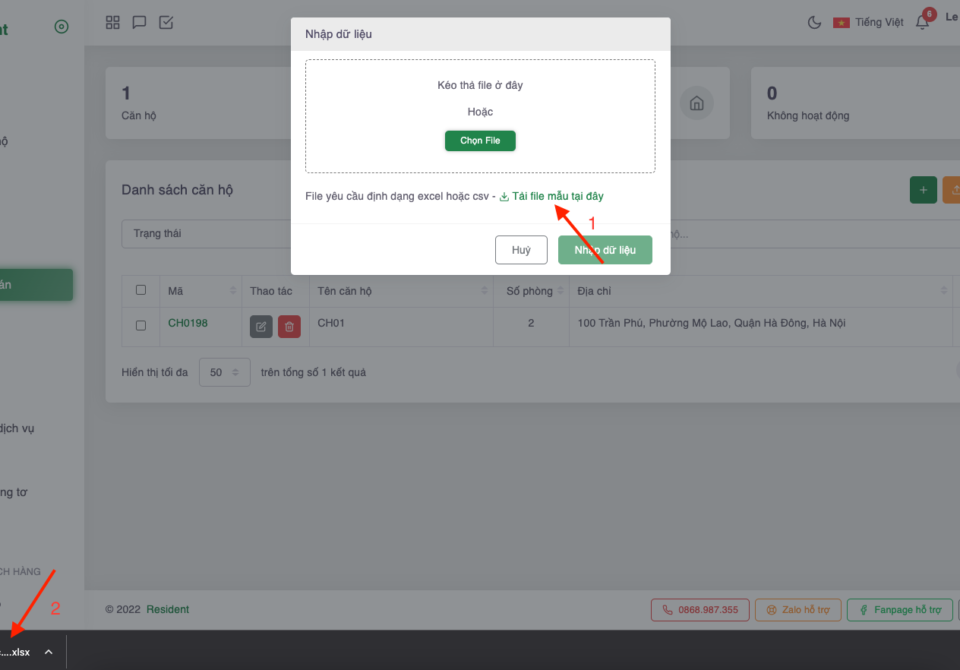The width and height of the screenshot is (960, 670).
Task: Click the sidebar collapse circle icon
Action: pyautogui.click(x=61, y=27)
